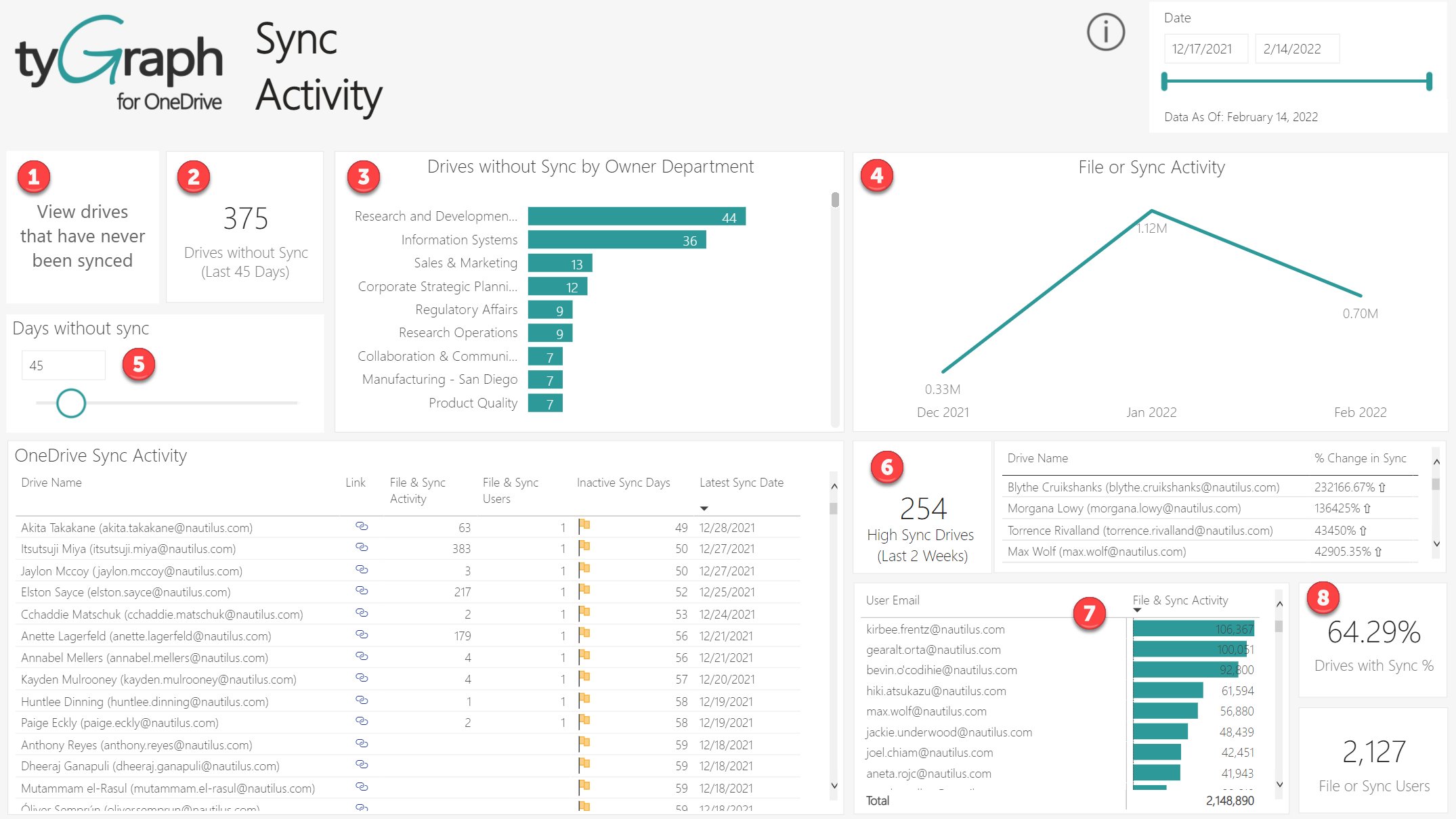Open link icon for Akita Takakane

362,526
